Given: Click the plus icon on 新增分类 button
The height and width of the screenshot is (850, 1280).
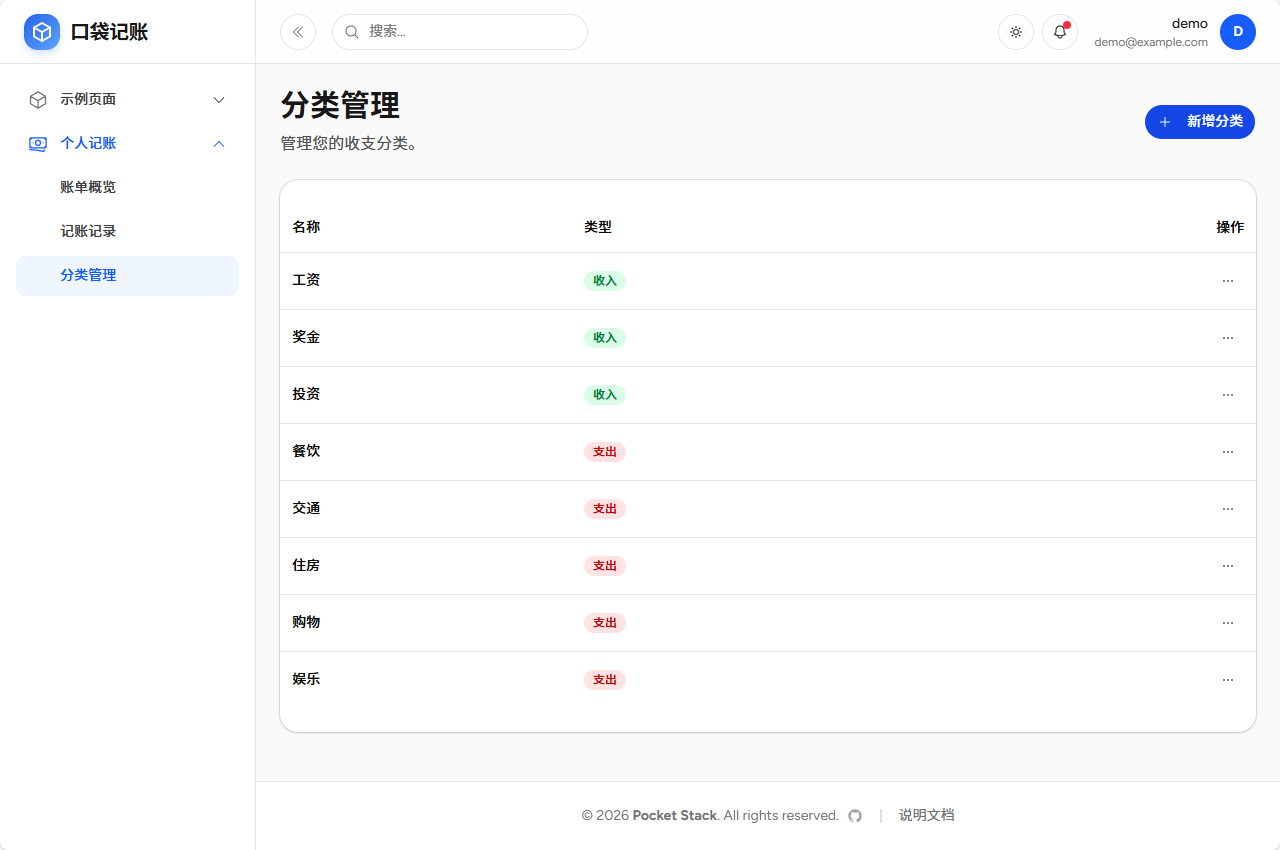Looking at the screenshot, I should pos(1164,122).
